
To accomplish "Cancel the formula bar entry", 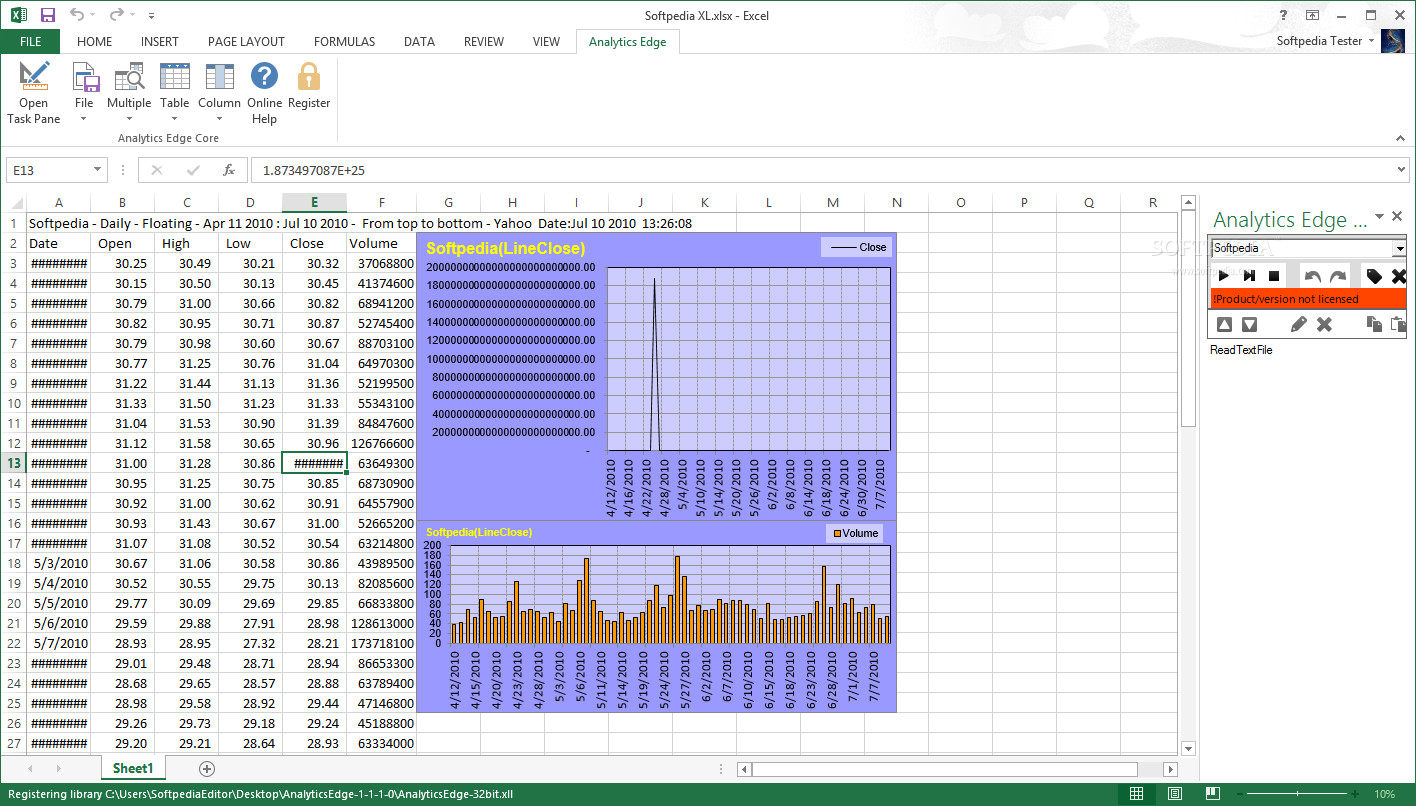I will 157,170.
